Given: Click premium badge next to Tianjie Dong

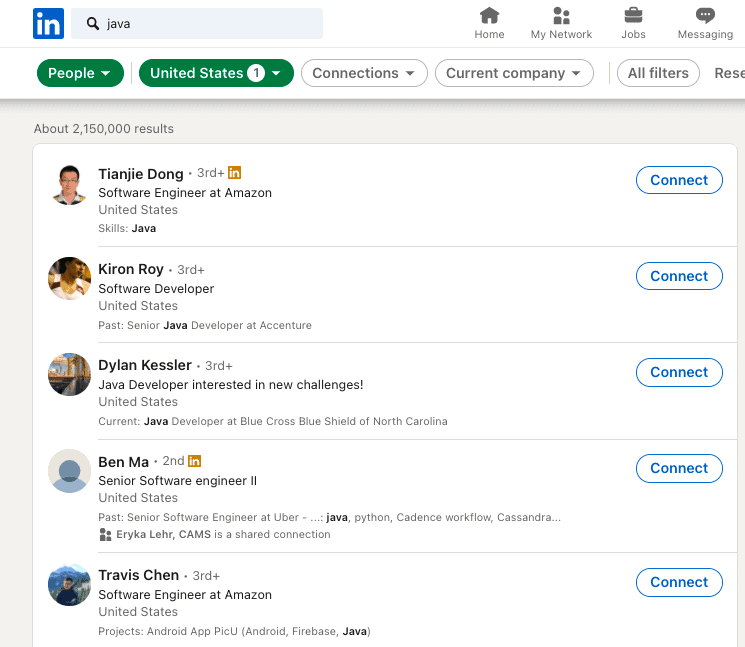Looking at the screenshot, I should tap(235, 173).
